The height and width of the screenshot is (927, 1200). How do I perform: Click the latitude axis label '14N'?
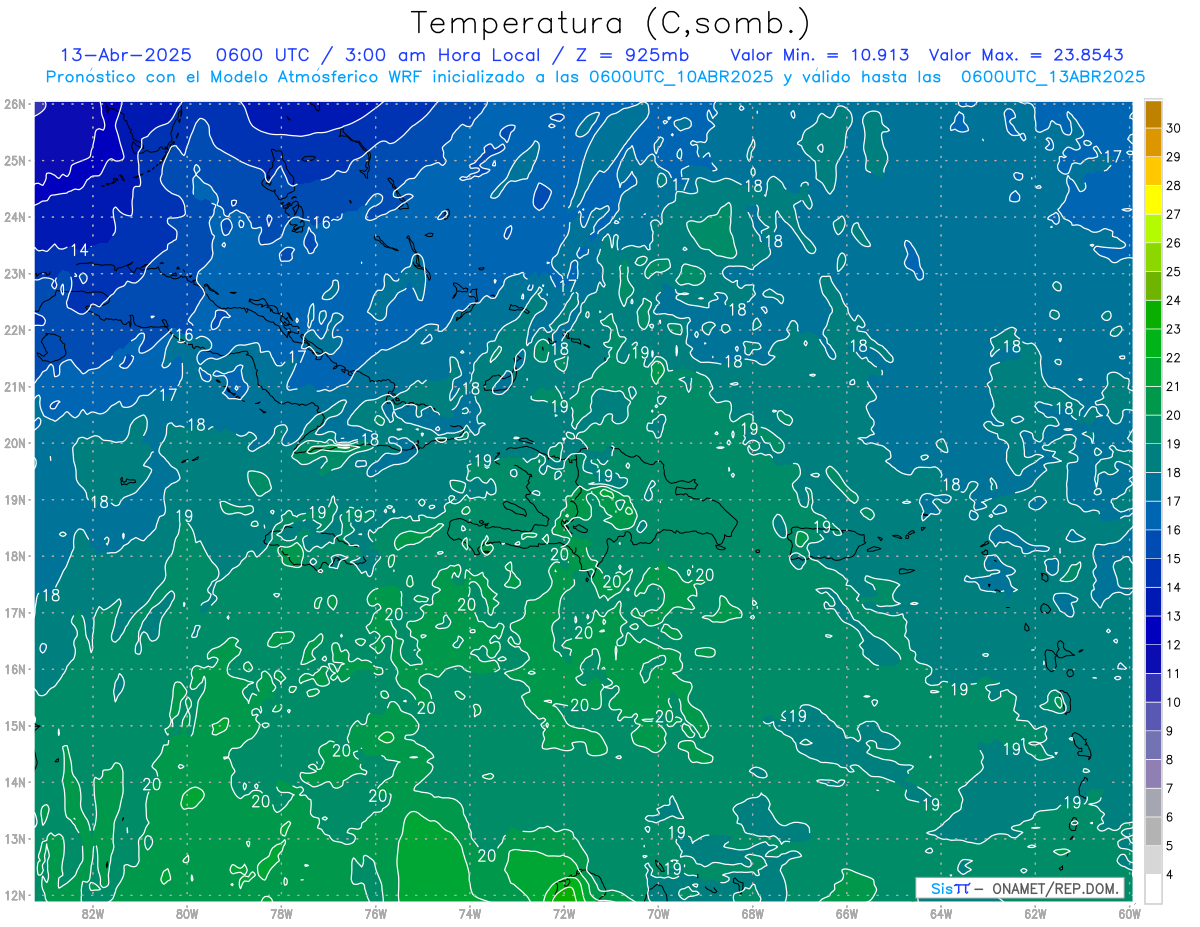(15, 782)
